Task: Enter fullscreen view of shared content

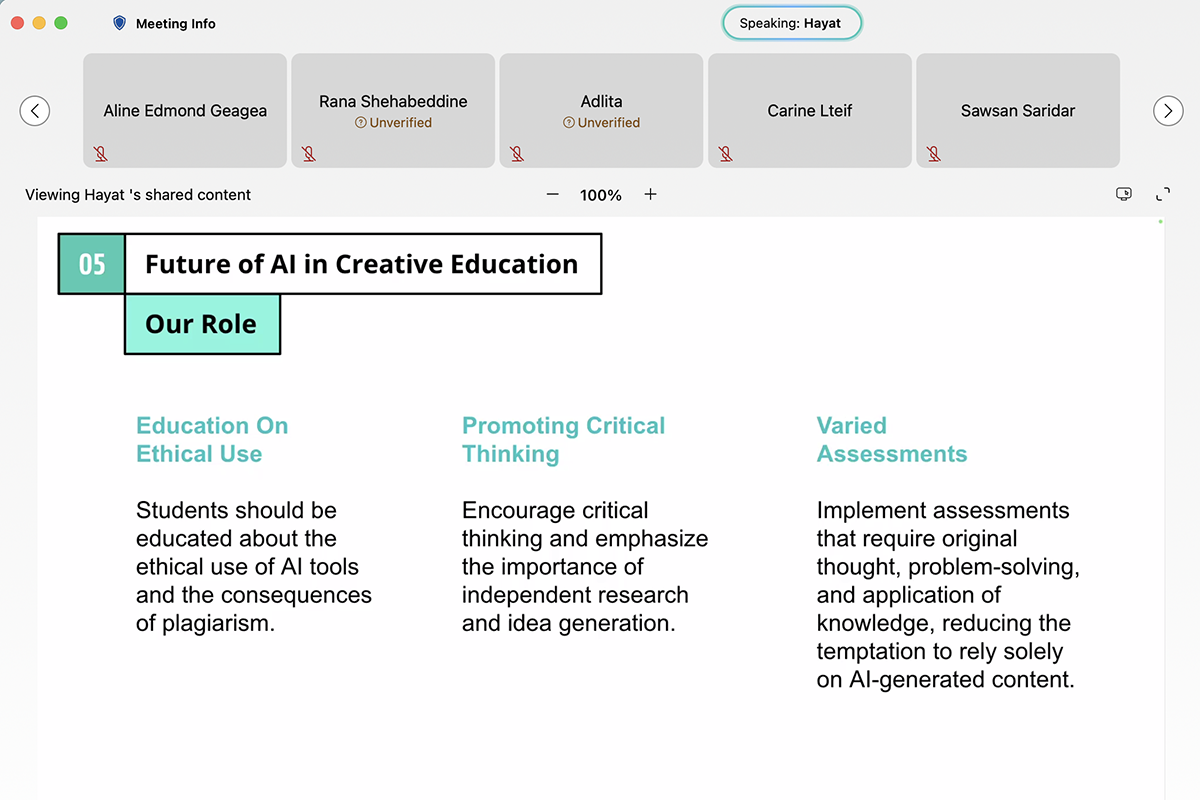Action: tap(1163, 194)
